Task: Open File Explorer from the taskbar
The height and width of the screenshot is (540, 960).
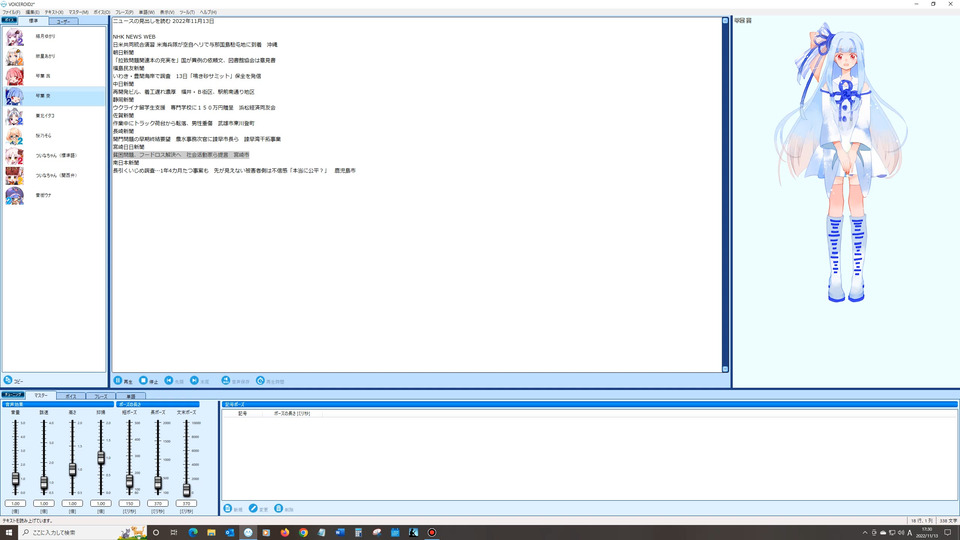Action: tap(211, 533)
